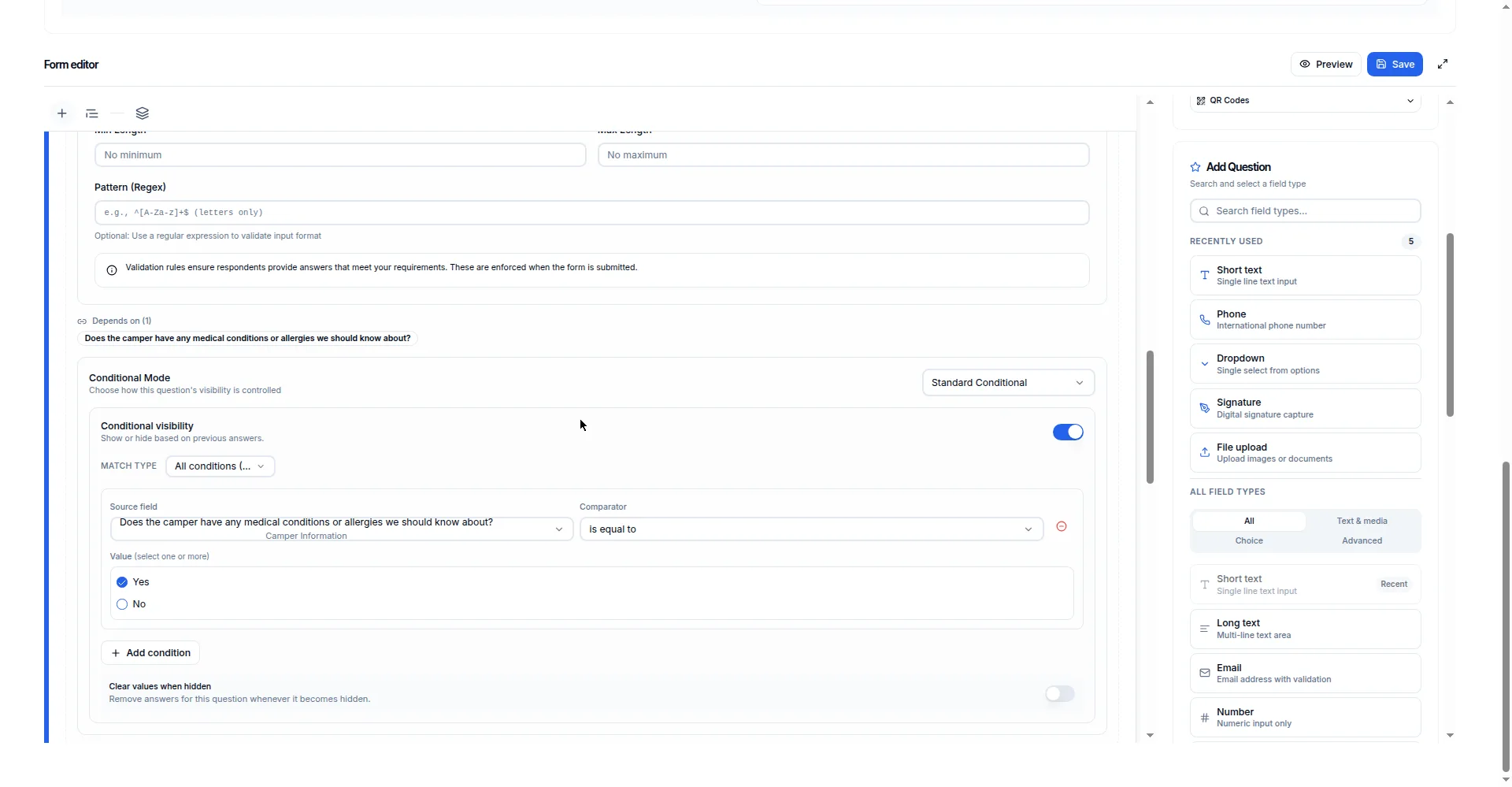Open the Match Type dropdown

click(220, 466)
